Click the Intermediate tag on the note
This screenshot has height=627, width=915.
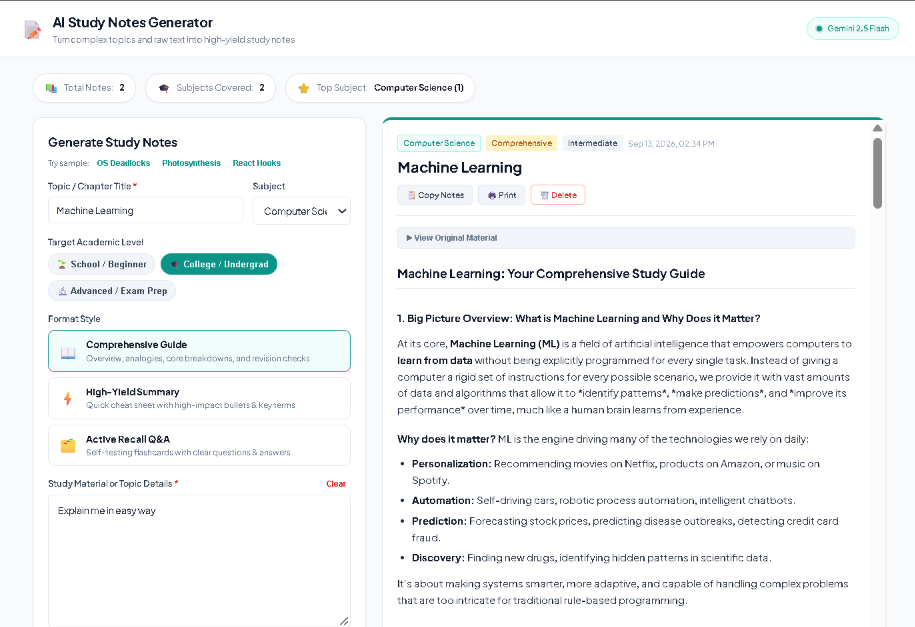click(x=592, y=143)
